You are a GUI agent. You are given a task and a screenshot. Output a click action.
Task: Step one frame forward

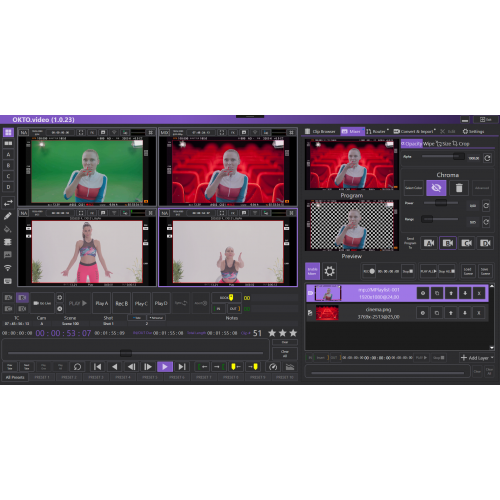pyautogui.click(x=148, y=367)
